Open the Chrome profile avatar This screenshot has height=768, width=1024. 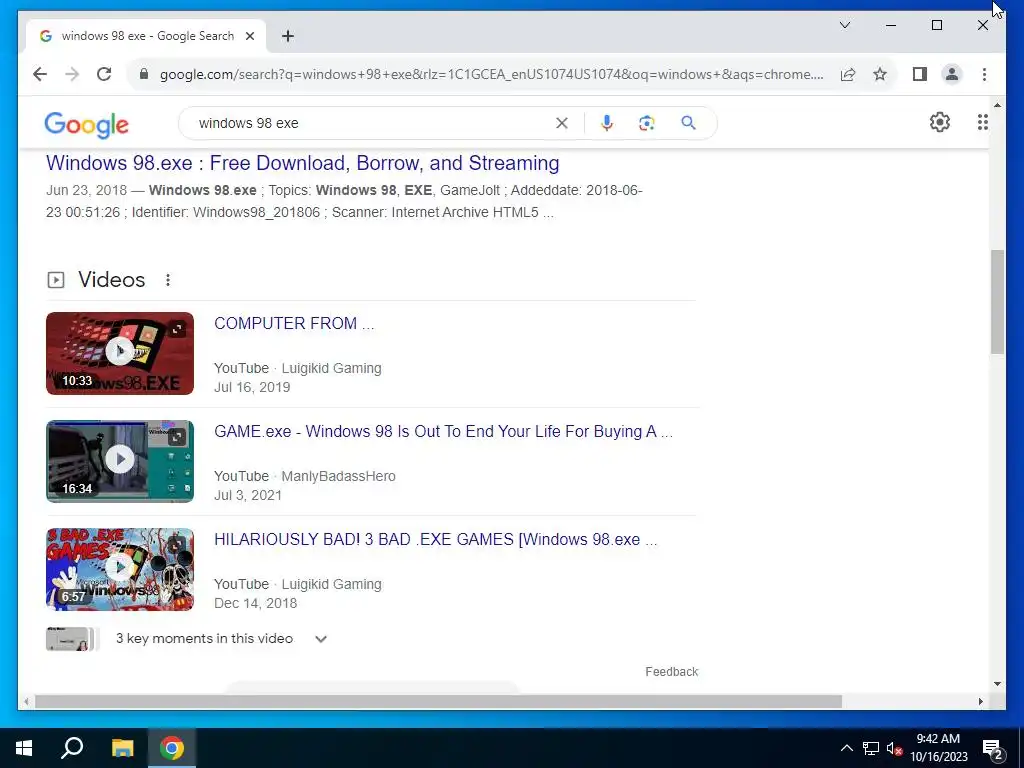(x=952, y=74)
